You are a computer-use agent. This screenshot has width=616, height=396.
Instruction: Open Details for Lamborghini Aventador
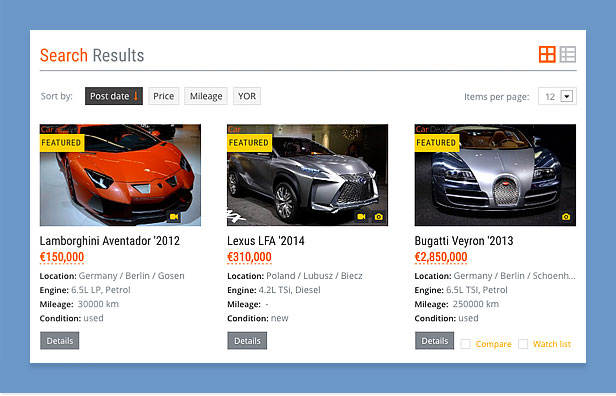(x=60, y=341)
